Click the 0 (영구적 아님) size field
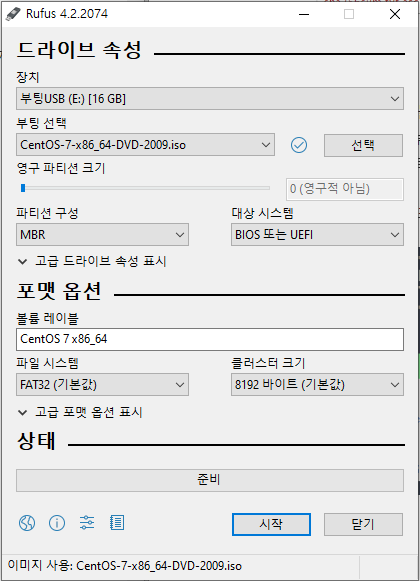This screenshot has width=420, height=581. (x=345, y=189)
